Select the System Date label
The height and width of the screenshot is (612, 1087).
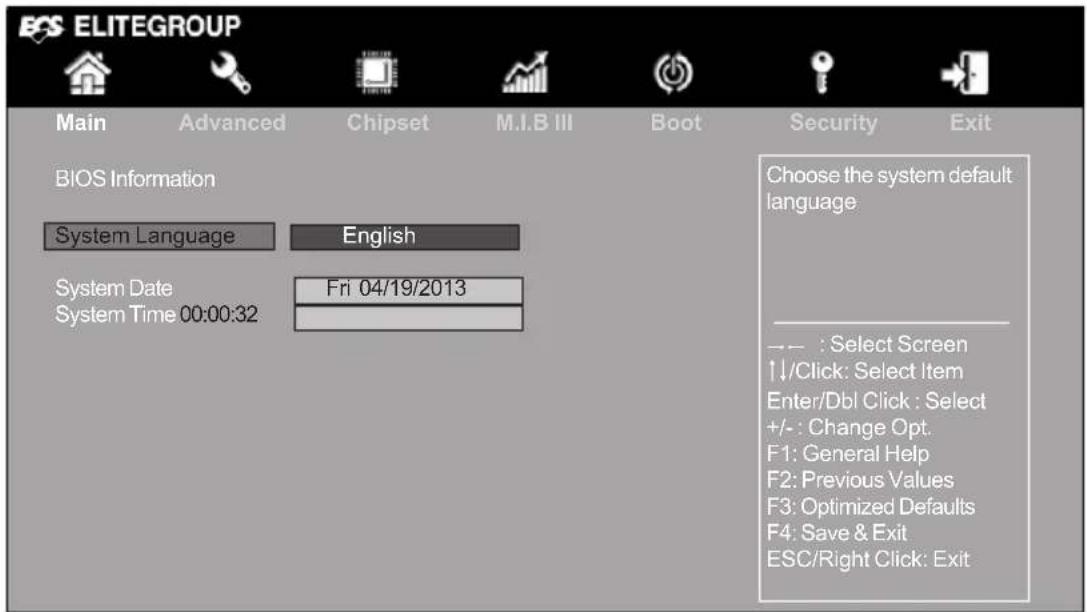click(114, 288)
